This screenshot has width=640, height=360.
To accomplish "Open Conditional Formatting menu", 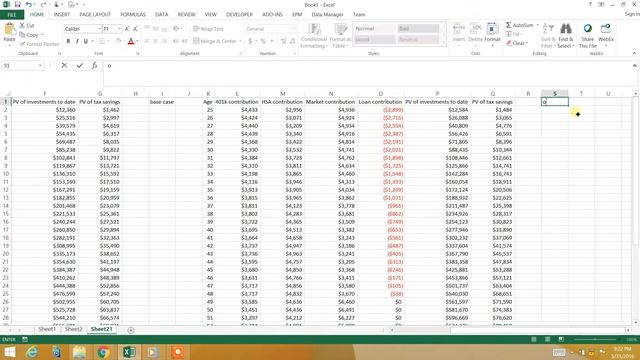I will coord(313,36).
